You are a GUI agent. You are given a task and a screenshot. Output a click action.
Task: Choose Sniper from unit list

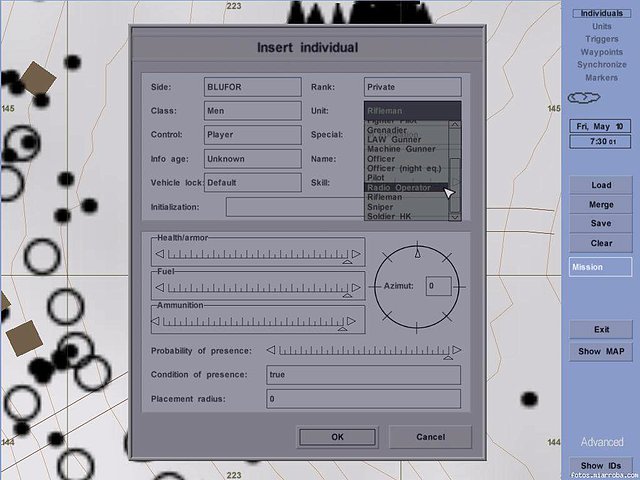[x=407, y=207]
